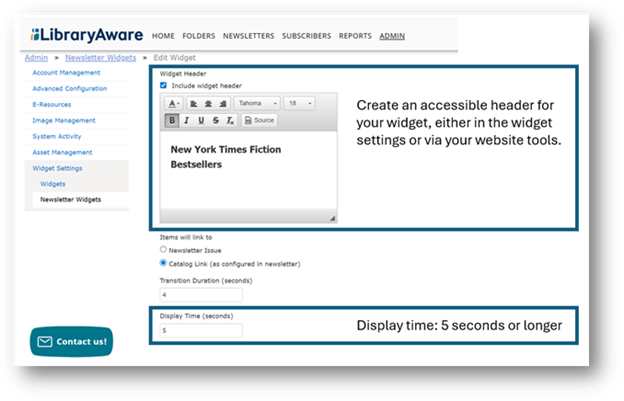Align header text left
This screenshot has width=624, height=401.
[194, 104]
